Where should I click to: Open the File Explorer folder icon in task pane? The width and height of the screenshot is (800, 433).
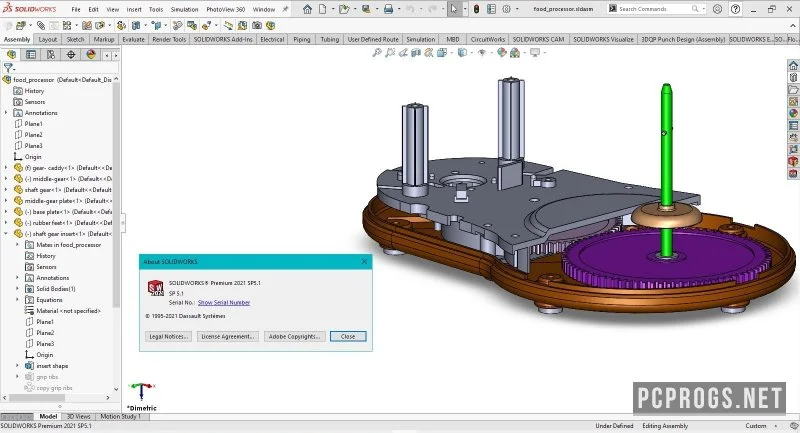pos(793,90)
